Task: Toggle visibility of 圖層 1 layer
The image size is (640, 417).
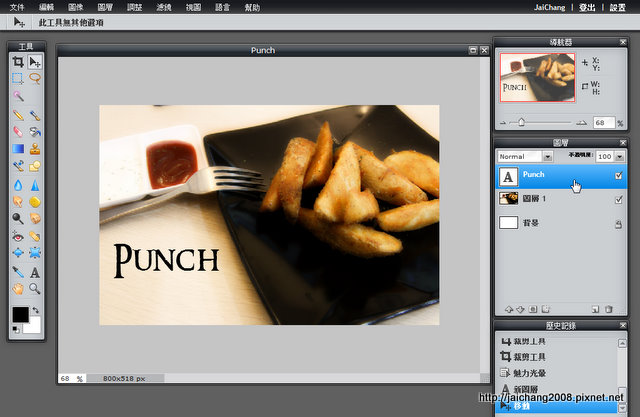Action: (619, 200)
